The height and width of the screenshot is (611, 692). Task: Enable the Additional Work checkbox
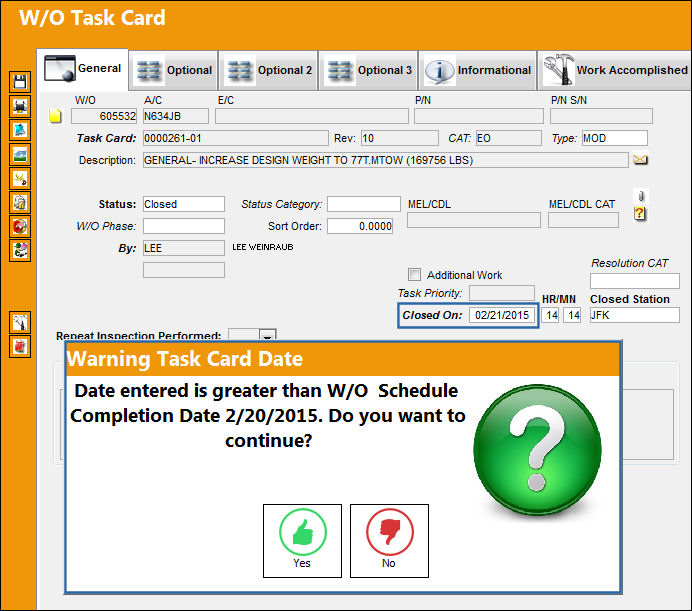click(414, 275)
